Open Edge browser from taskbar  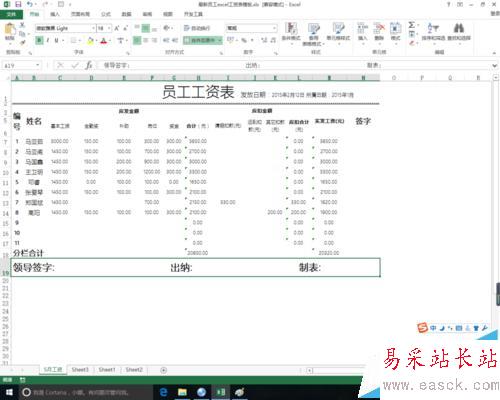tap(163, 392)
